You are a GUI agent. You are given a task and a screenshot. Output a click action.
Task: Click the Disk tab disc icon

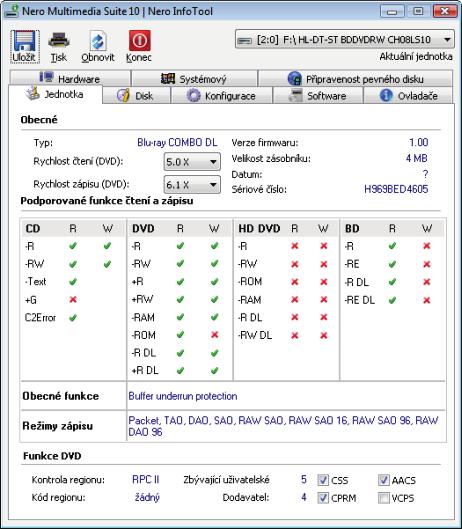[123, 95]
